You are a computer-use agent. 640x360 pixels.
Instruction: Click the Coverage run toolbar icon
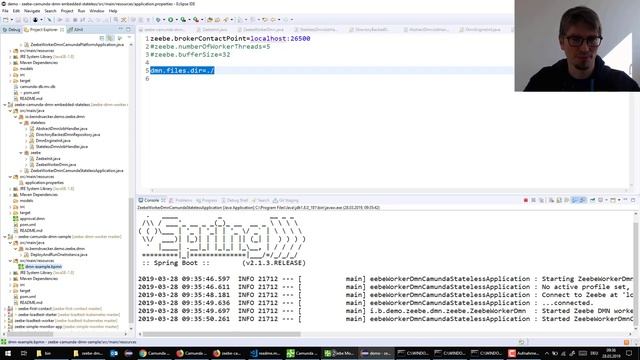tap(183, 20)
